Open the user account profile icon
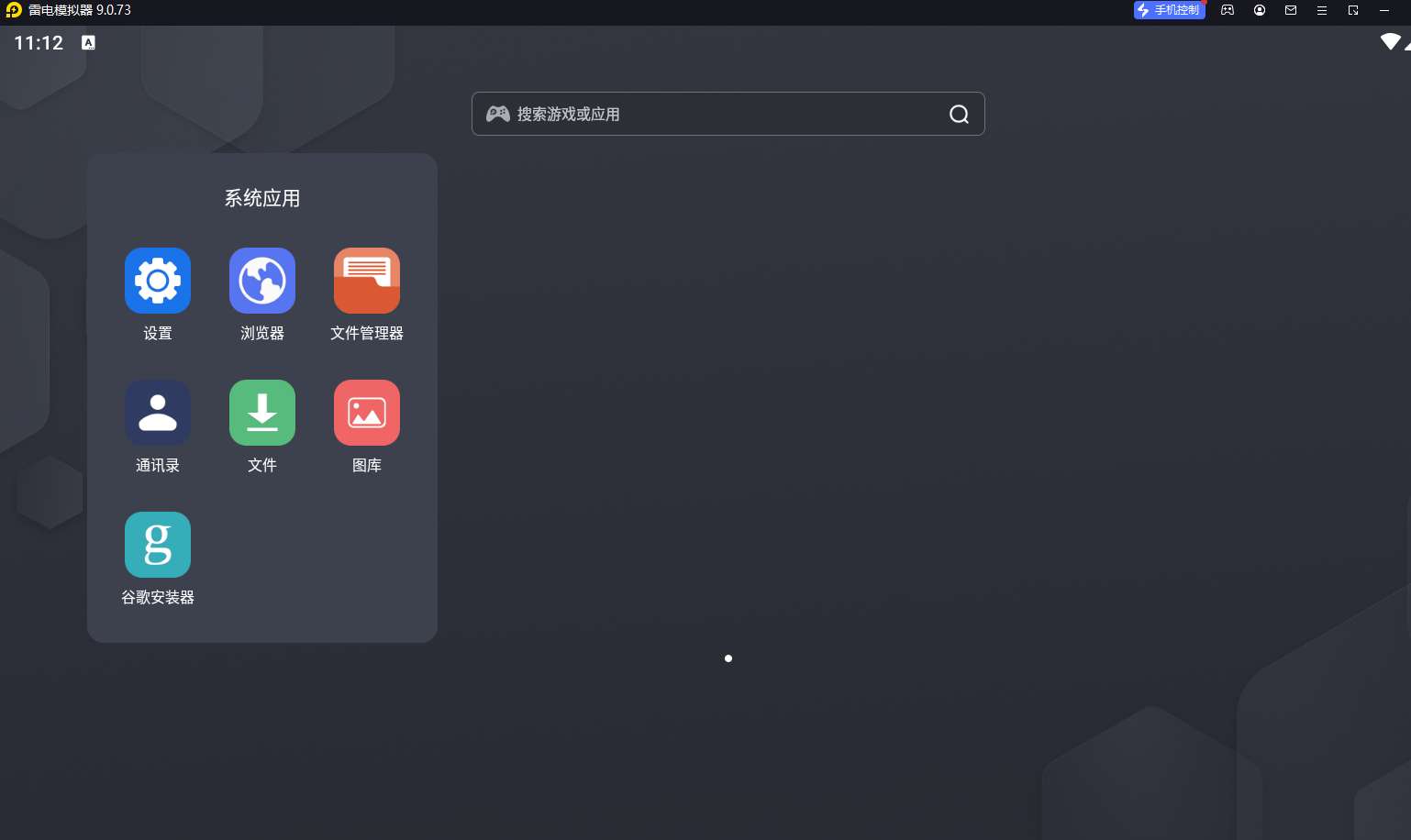Screen dimensions: 1411x840 pyautogui.click(x=1260, y=10)
